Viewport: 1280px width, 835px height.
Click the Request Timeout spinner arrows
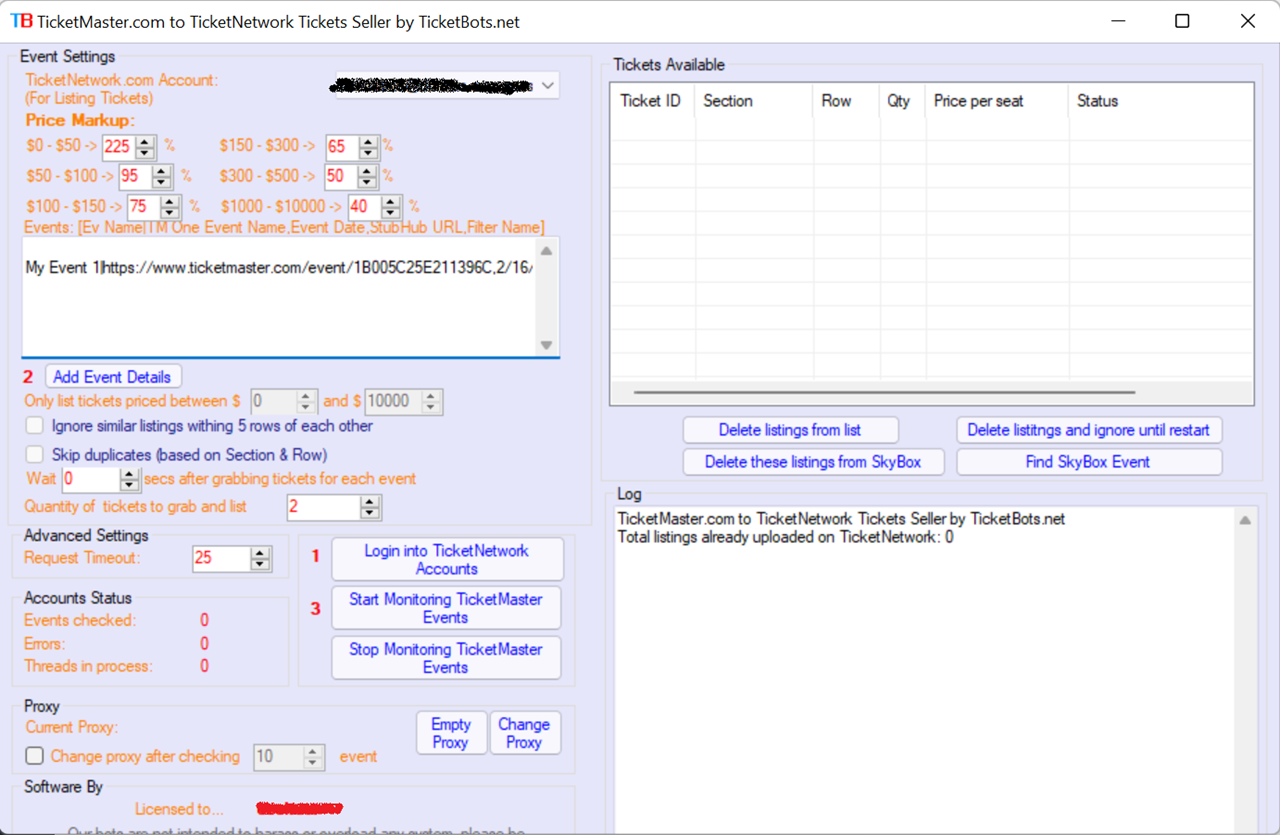click(x=260, y=558)
